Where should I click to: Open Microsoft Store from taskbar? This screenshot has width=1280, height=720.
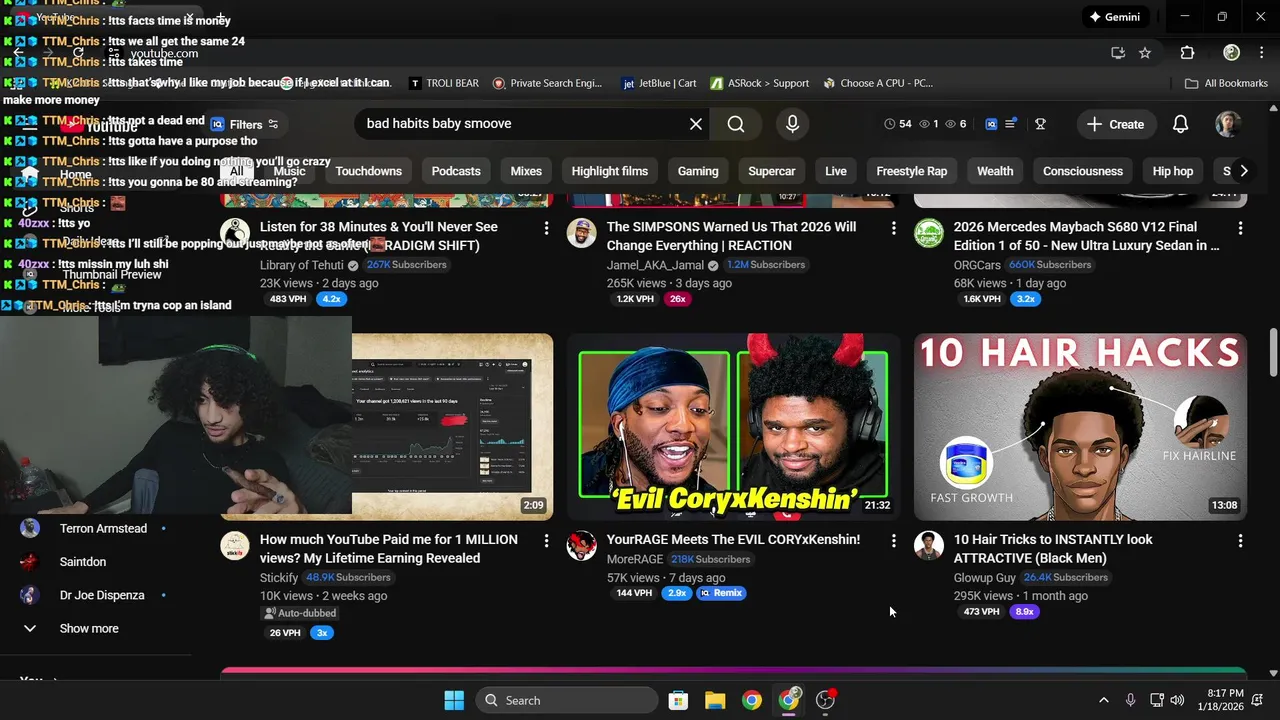(x=678, y=700)
